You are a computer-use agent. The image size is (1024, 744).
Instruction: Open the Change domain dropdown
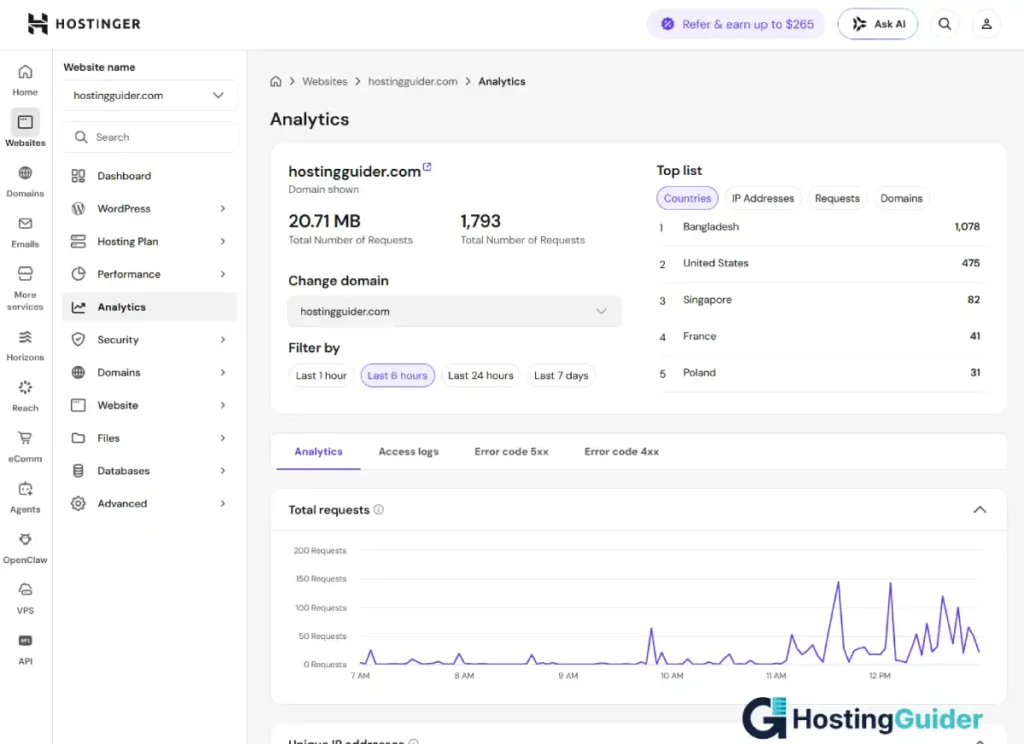(454, 312)
